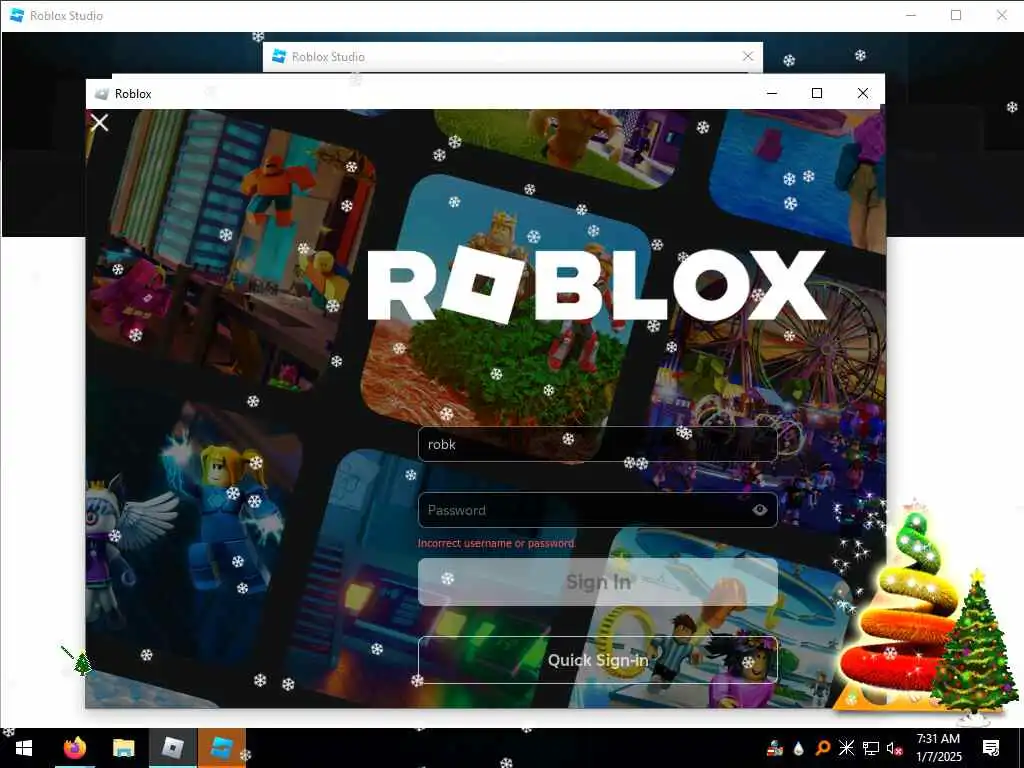Minimize the main Roblox Studio window
Viewport: 1024px width, 768px height.
[x=911, y=15]
